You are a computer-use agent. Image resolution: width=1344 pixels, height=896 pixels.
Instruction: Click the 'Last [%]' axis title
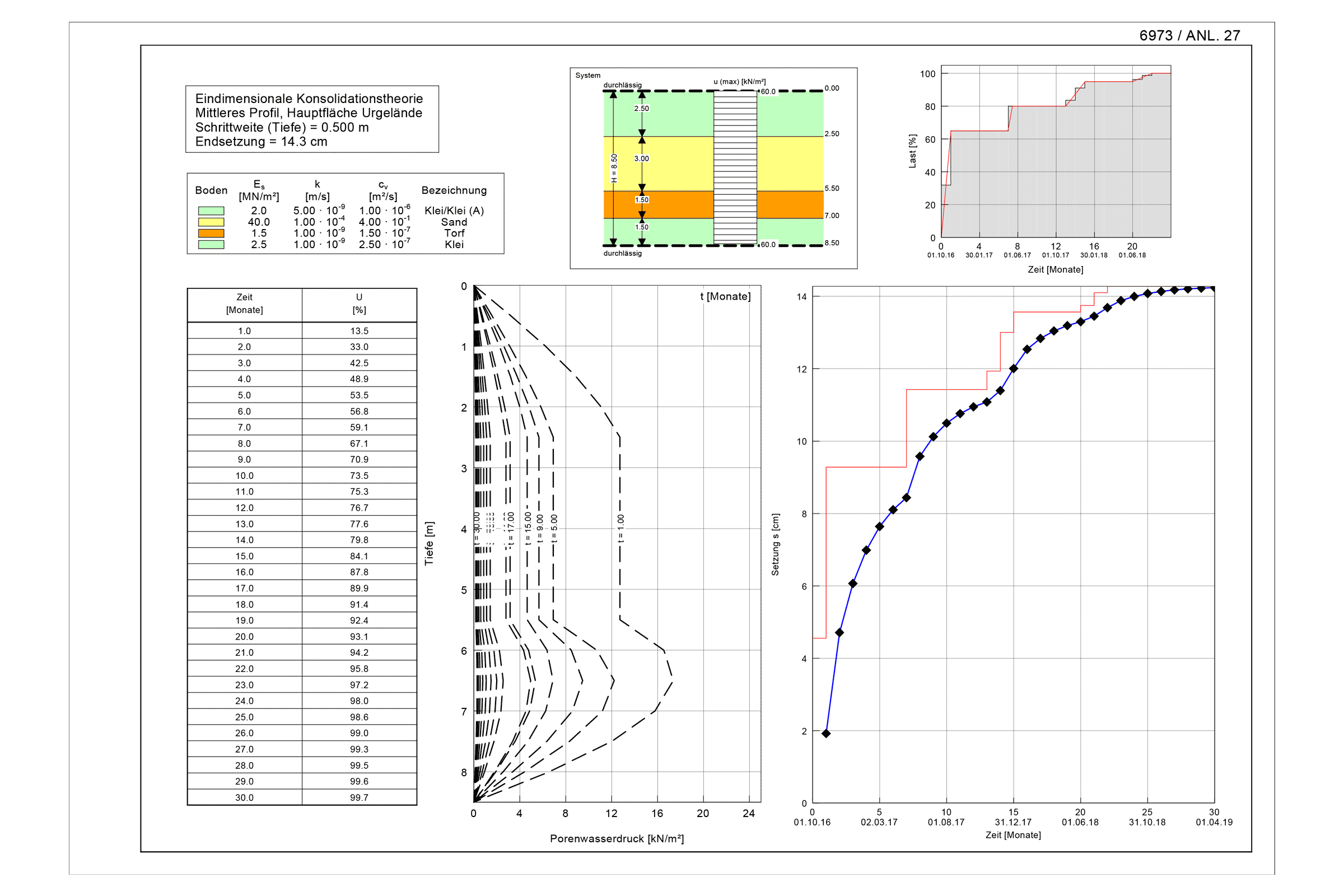913,151
